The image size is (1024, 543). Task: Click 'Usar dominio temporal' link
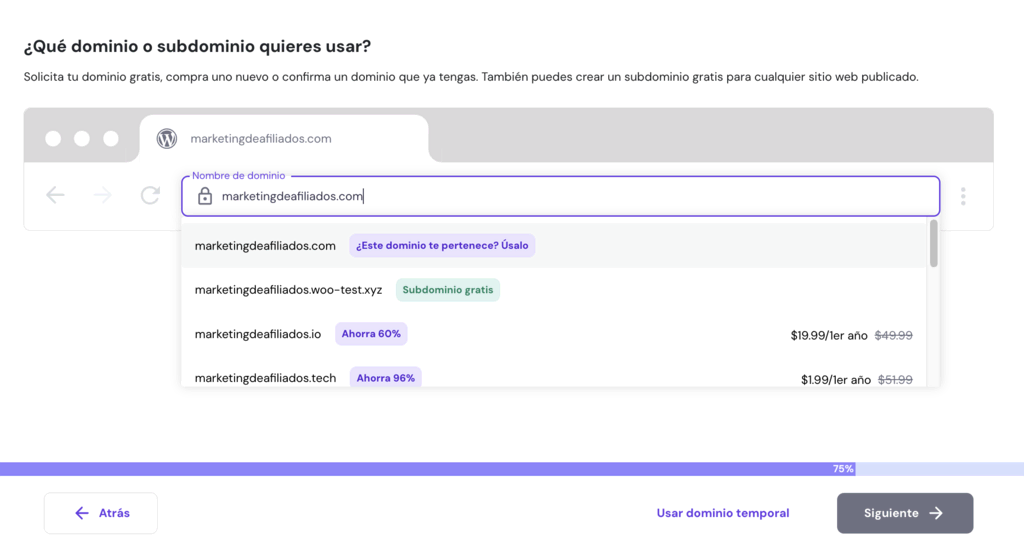coord(722,513)
